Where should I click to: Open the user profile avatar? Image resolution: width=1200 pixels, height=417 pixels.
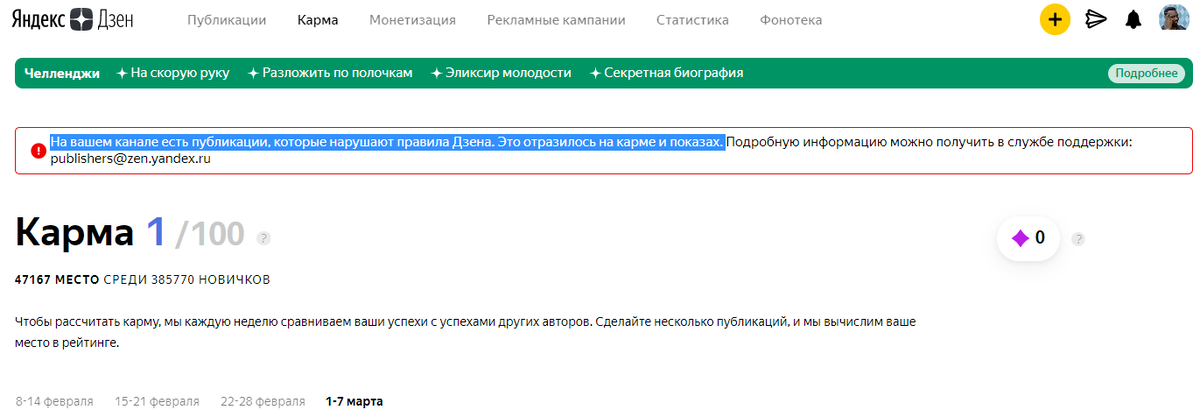(x=1173, y=19)
